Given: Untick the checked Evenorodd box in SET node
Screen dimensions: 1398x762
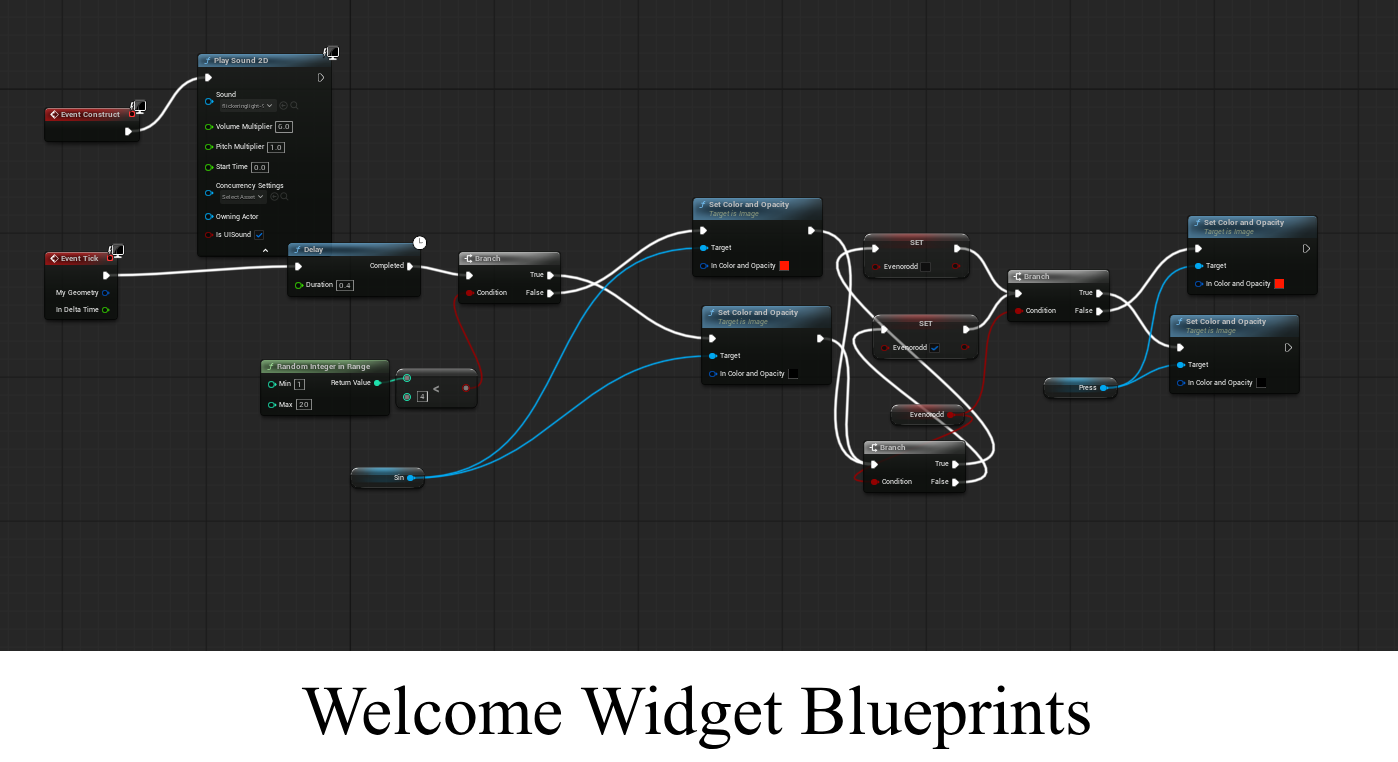Looking at the screenshot, I should pos(934,348).
